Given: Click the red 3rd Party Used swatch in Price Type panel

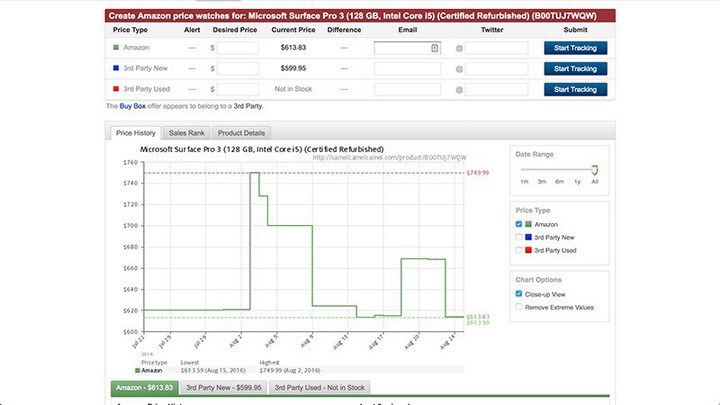Looking at the screenshot, I should (528, 250).
